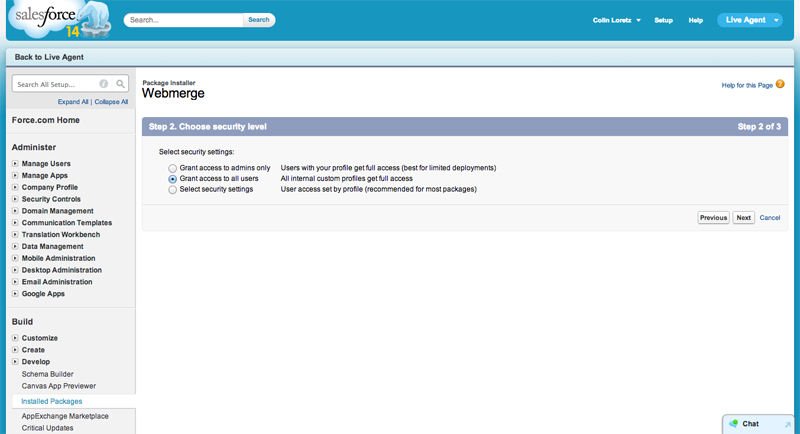Click Develop label in Build

click(x=36, y=362)
